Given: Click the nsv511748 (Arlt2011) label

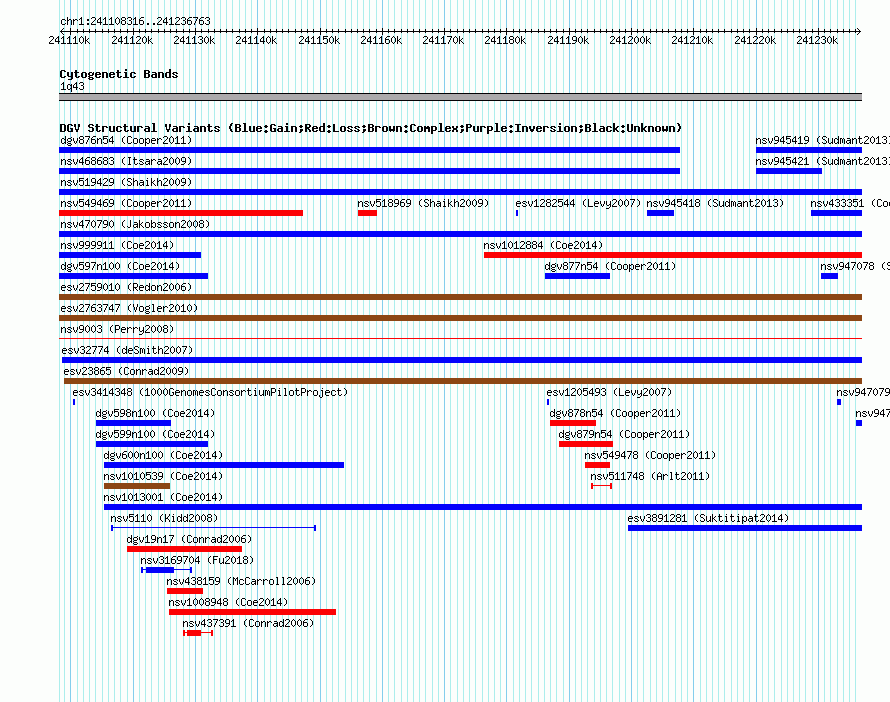Looking at the screenshot, I should [x=650, y=476].
